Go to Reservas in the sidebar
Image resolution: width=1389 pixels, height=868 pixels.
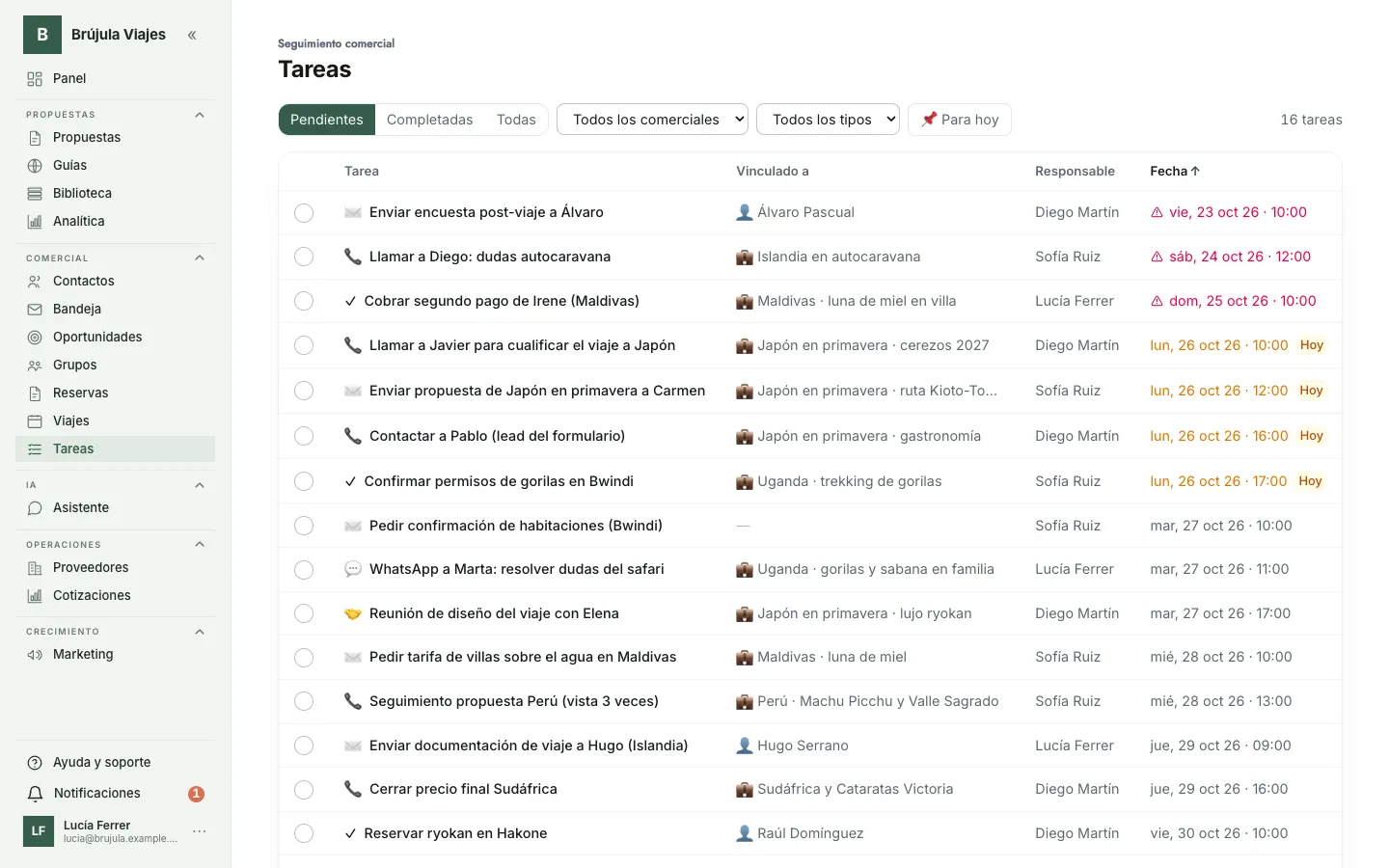[x=116, y=393]
